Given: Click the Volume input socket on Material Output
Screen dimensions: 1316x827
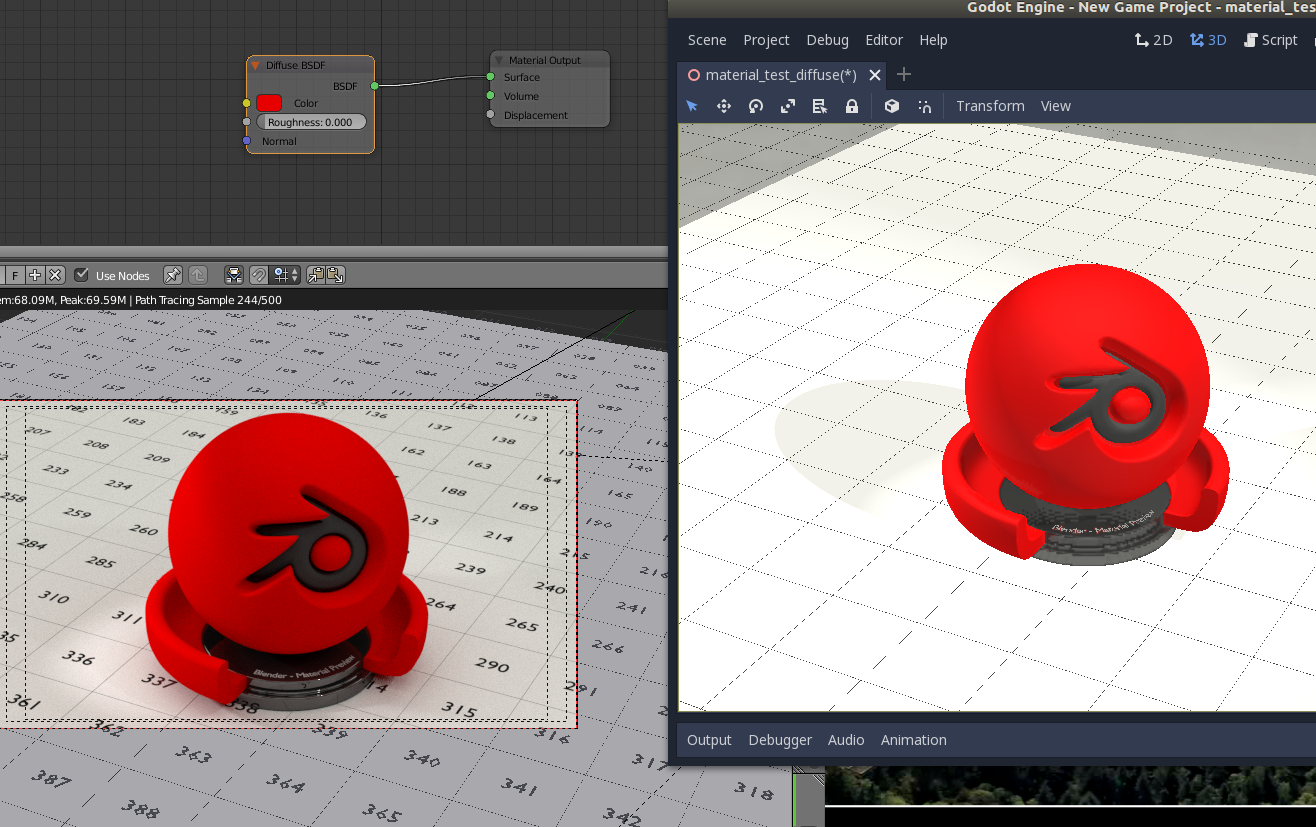Looking at the screenshot, I should pyautogui.click(x=490, y=96).
